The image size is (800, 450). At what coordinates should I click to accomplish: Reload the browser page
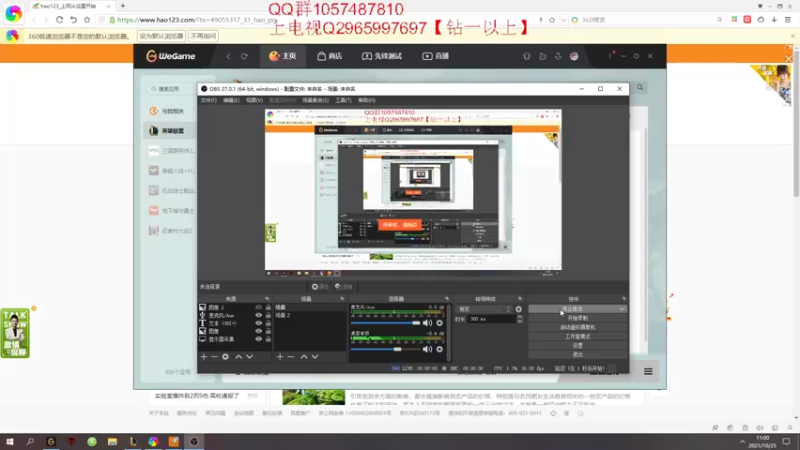tap(60, 20)
